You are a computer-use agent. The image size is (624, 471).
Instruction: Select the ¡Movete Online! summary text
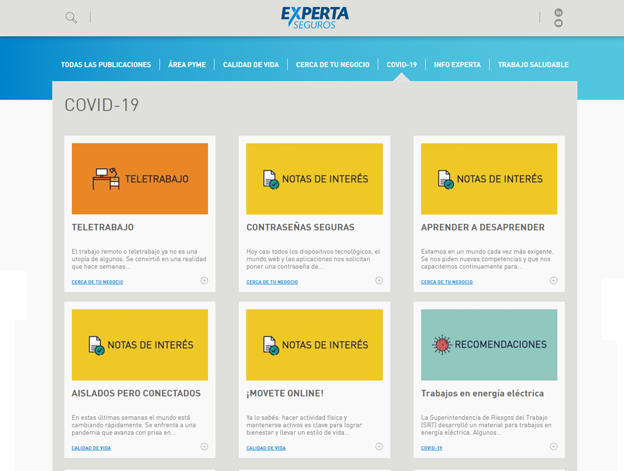pyautogui.click(x=304, y=425)
